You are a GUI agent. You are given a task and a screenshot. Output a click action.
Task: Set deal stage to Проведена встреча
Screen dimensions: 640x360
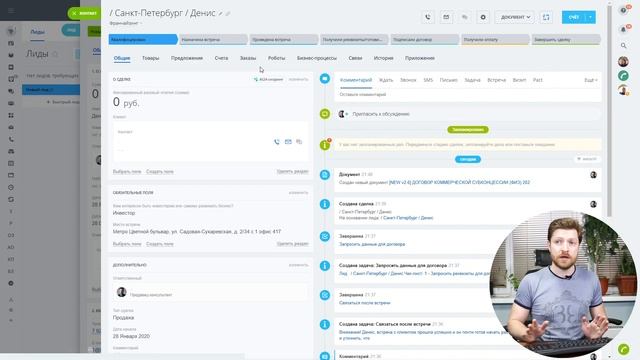pos(284,40)
